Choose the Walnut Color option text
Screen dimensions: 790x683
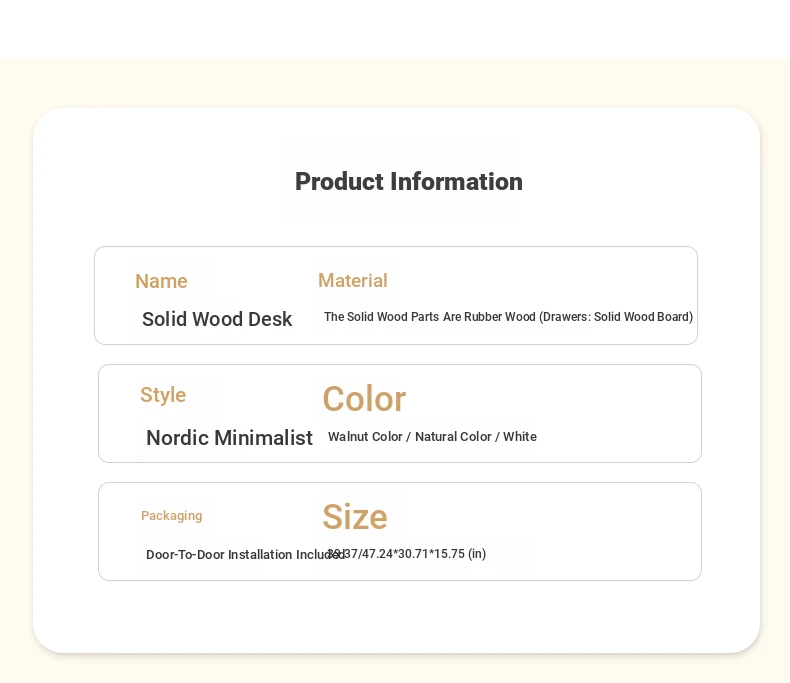click(365, 437)
